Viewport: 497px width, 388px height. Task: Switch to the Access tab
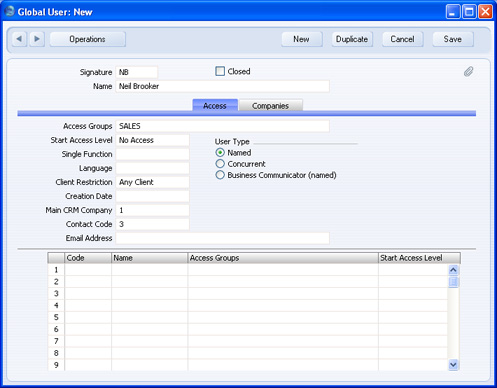pyautogui.click(x=215, y=106)
